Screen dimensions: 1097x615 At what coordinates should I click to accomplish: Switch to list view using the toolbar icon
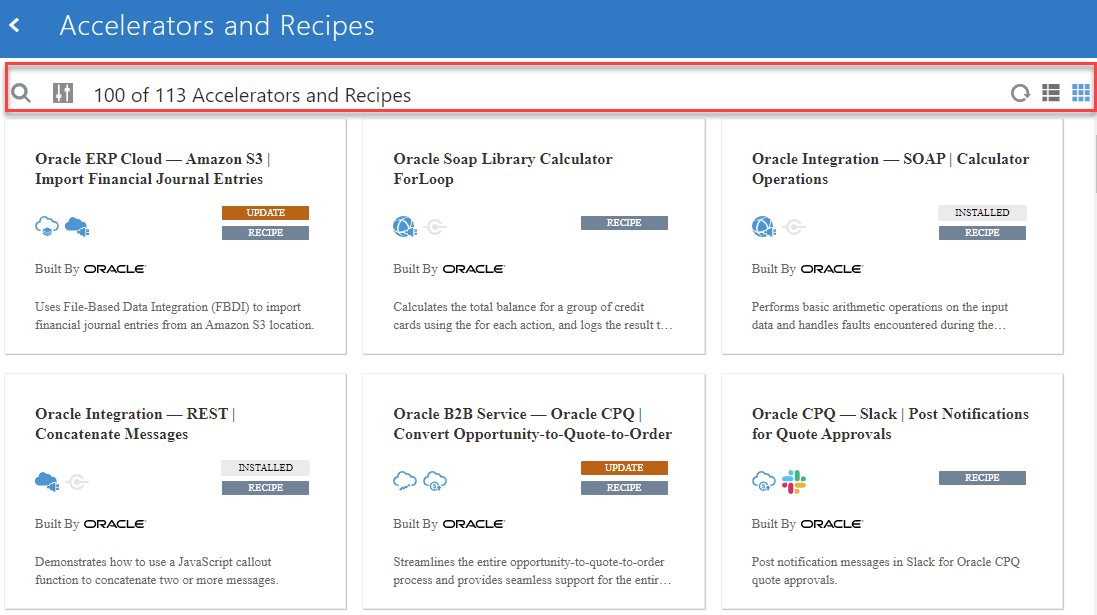(1050, 92)
